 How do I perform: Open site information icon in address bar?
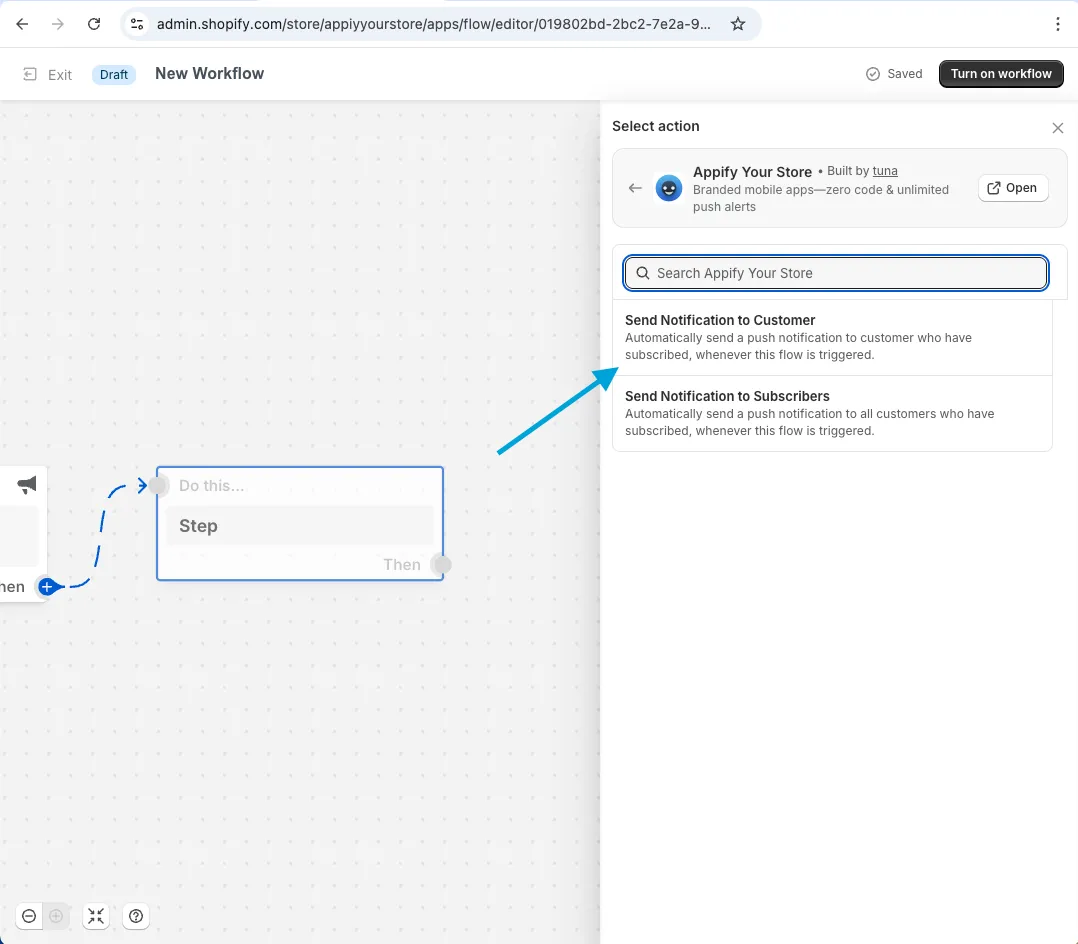137,24
